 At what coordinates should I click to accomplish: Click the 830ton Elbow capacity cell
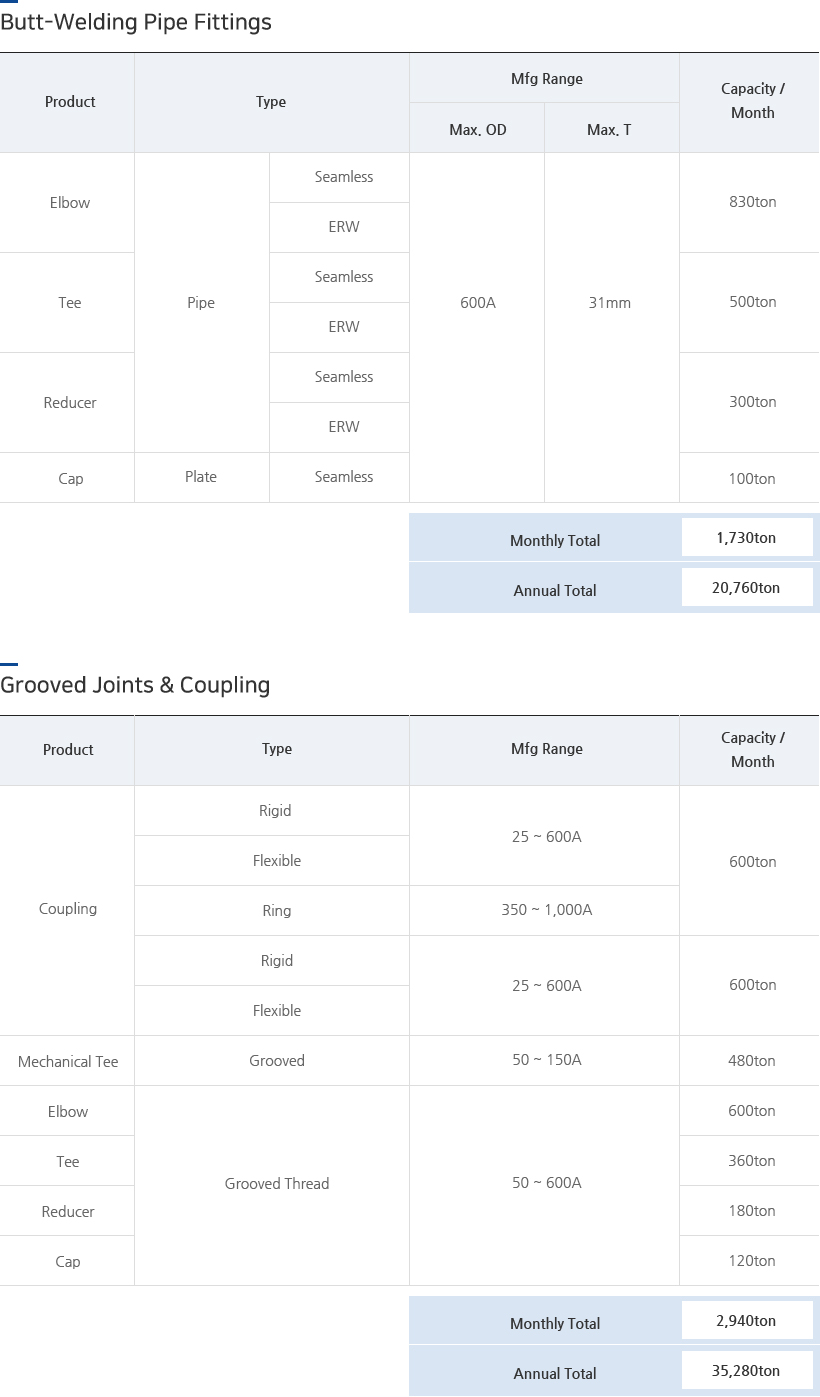pos(752,202)
